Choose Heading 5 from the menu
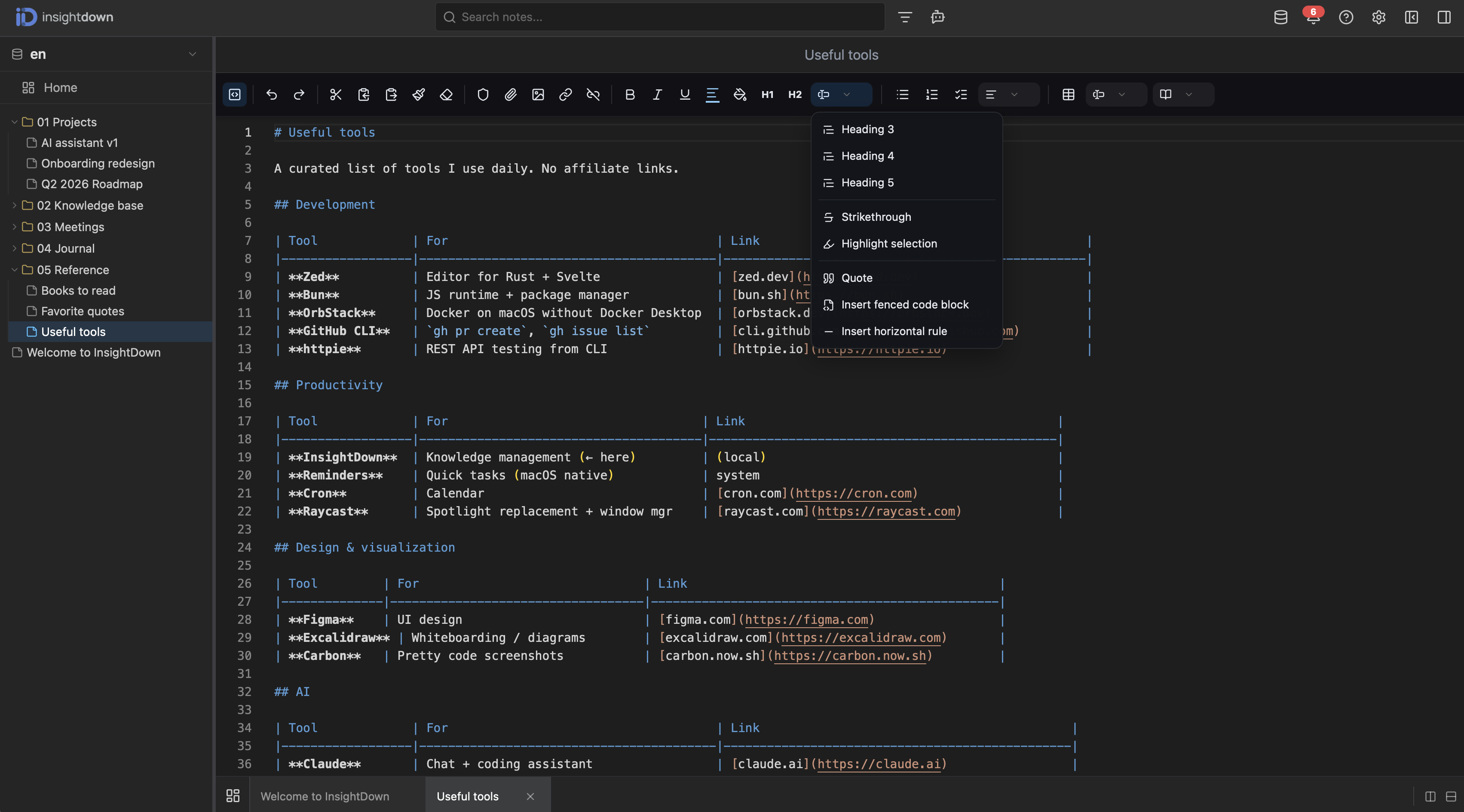 907,183
